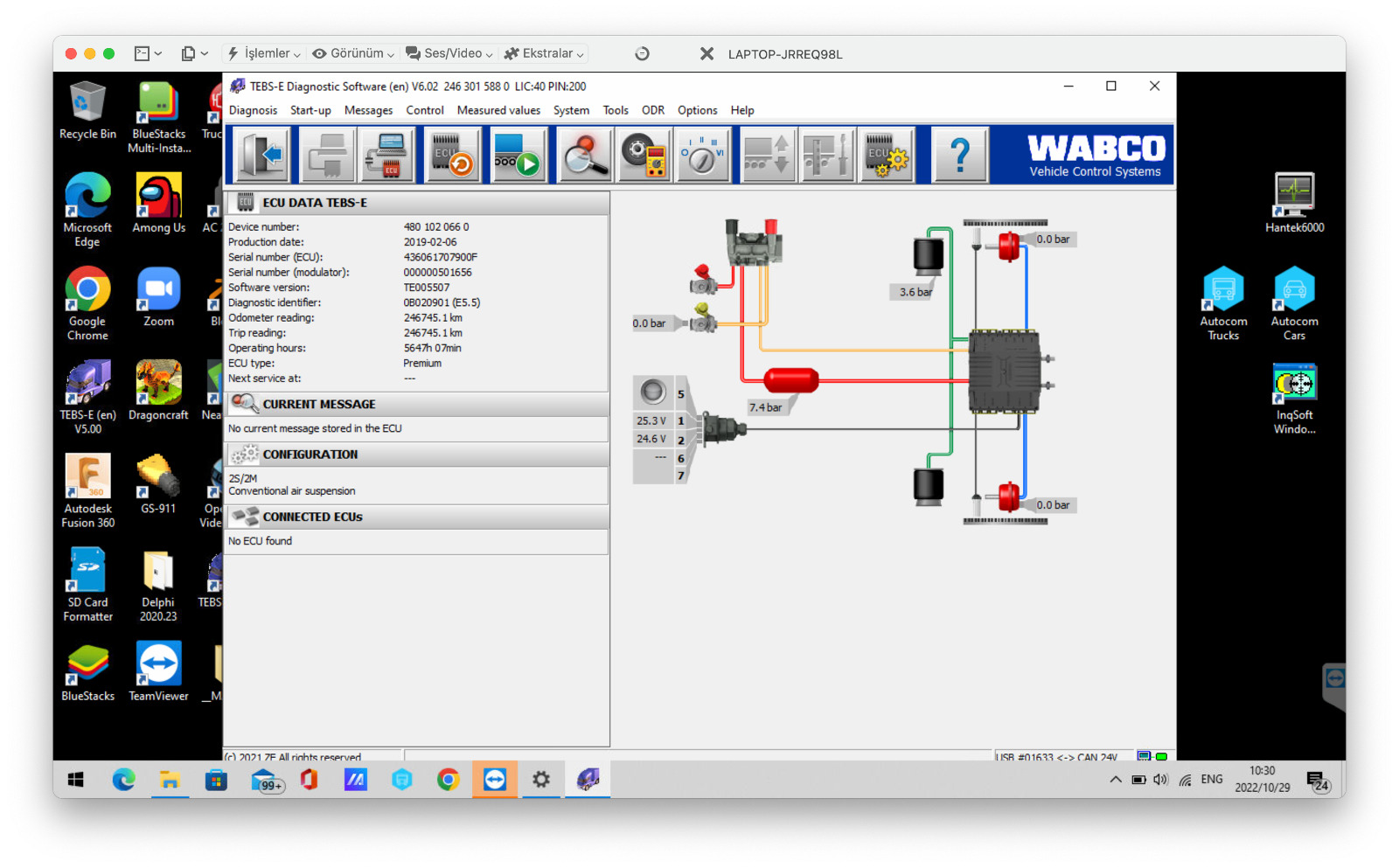Image resolution: width=1399 pixels, height=868 pixels.
Task: Show hidden tray icons chevron
Action: (1116, 780)
